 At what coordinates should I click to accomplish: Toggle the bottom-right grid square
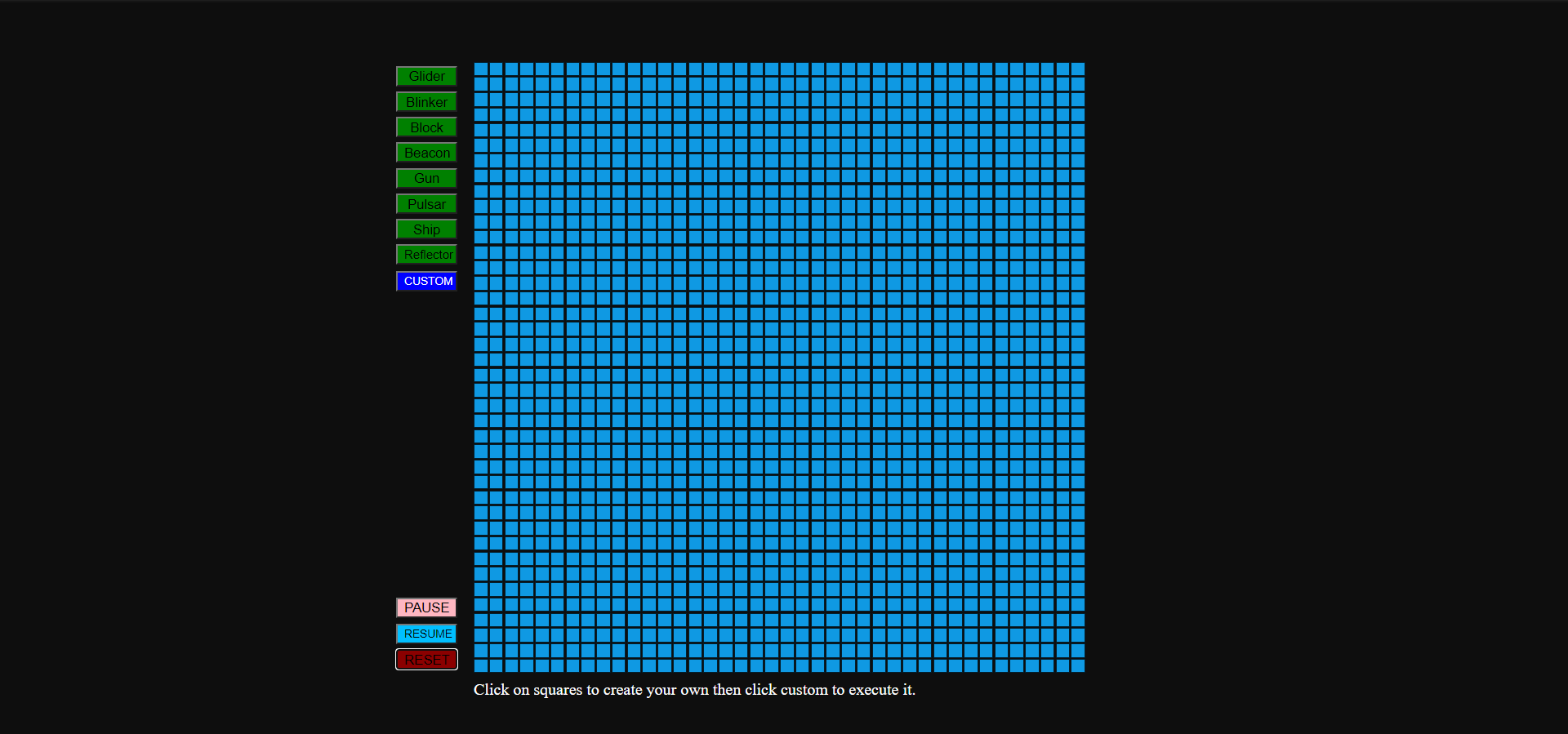[x=1078, y=665]
